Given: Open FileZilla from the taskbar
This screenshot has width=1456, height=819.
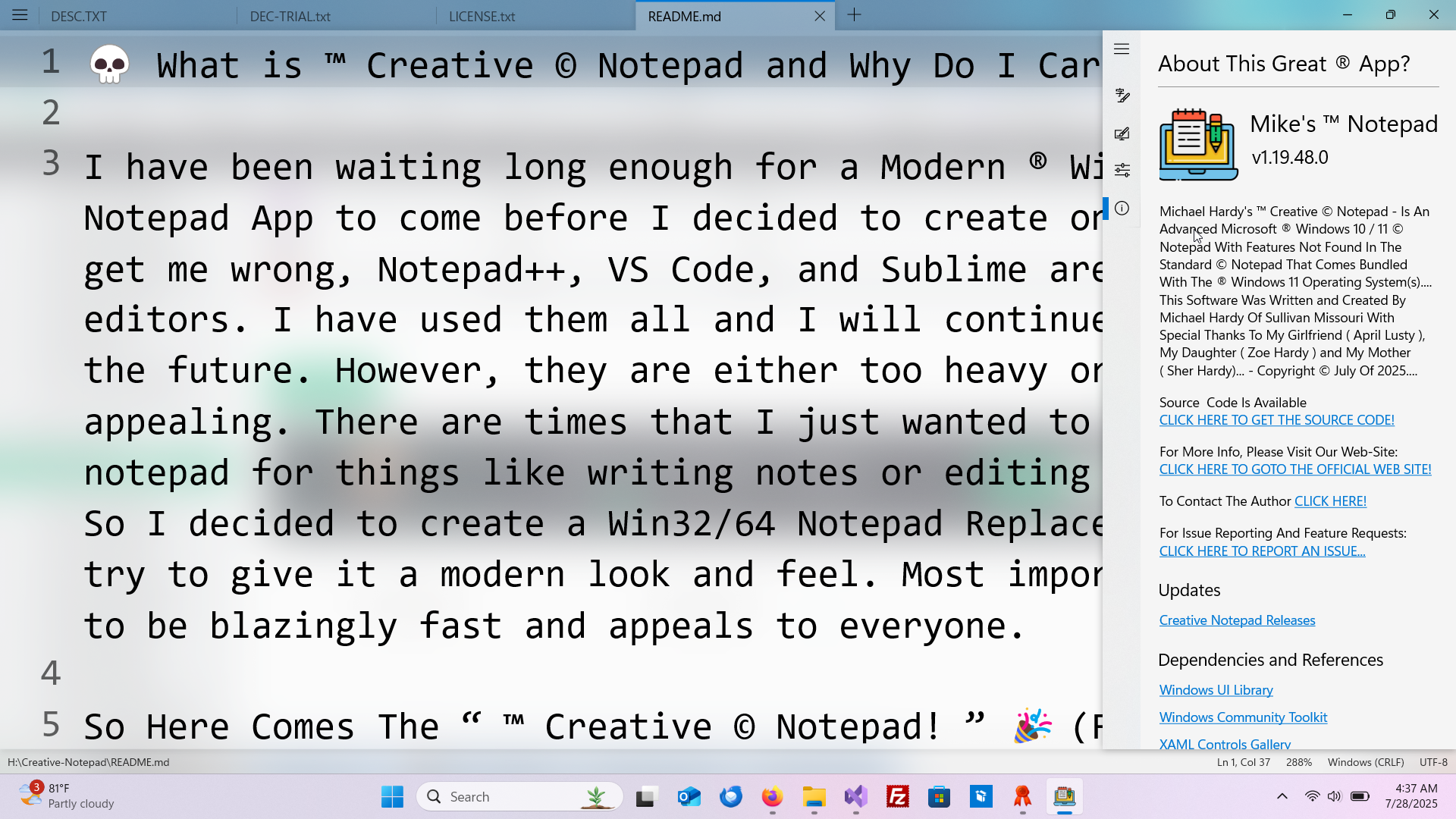Looking at the screenshot, I should click(898, 797).
